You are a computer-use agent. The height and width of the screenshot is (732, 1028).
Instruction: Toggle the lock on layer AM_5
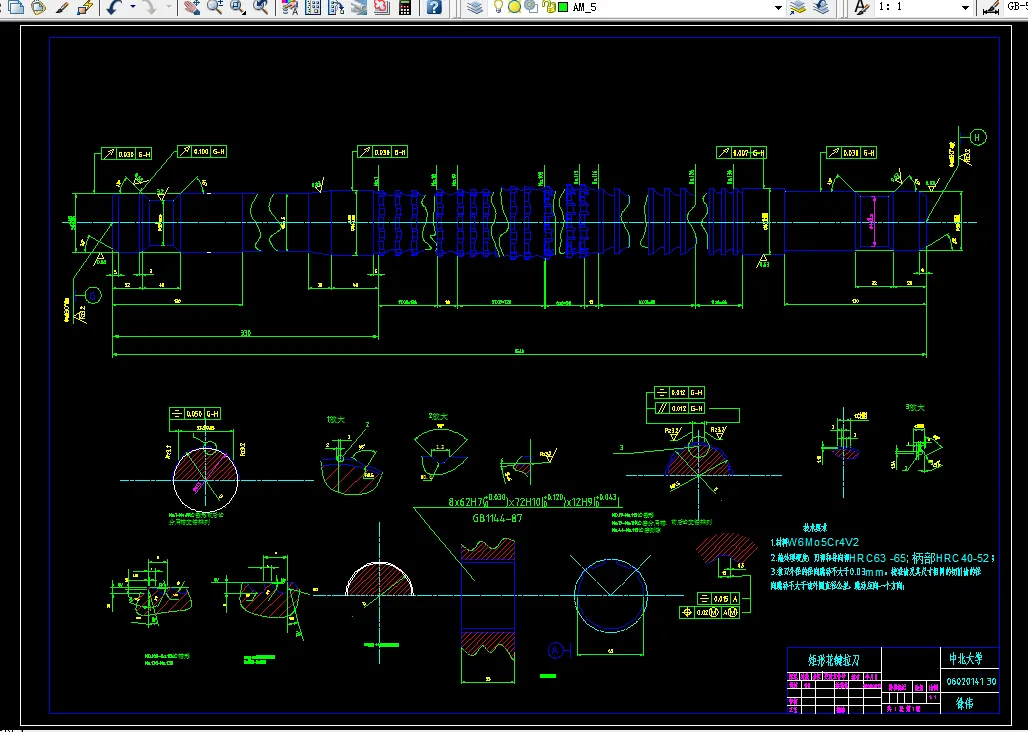[547, 7]
